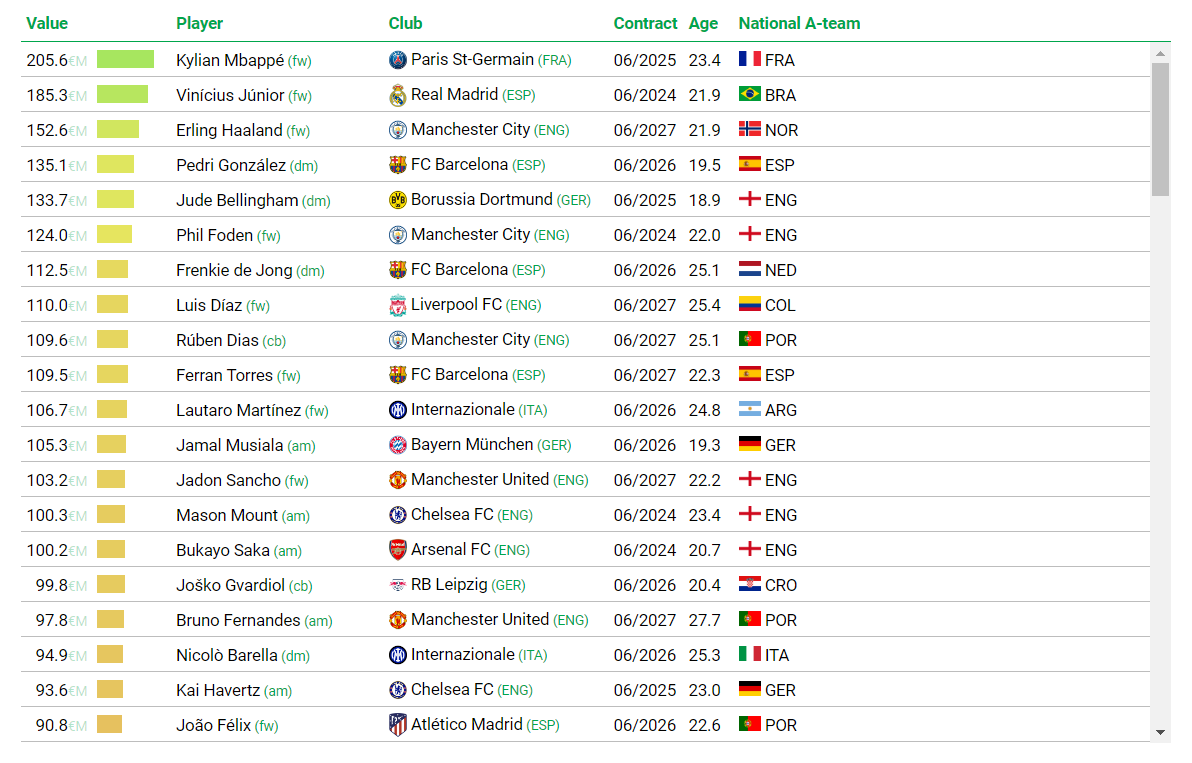Viewport: 1192px width, 763px height.
Task: Open Kylian Mbappé player link
Action: tap(230, 60)
